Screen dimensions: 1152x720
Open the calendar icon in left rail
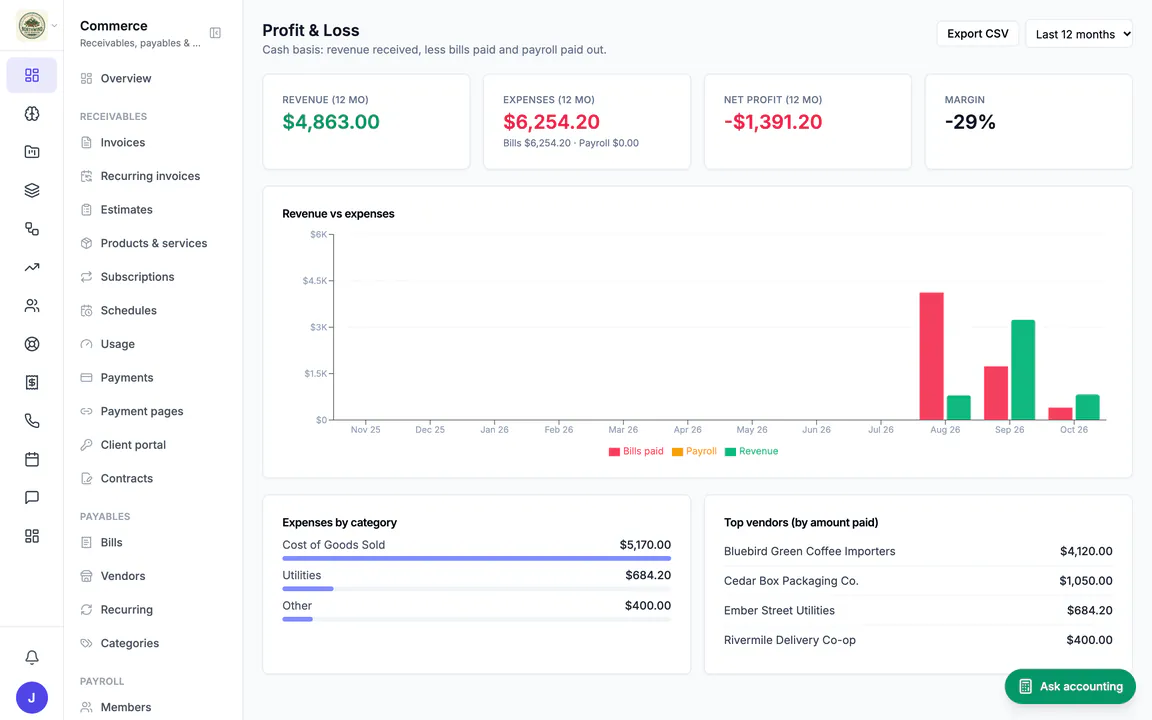click(x=32, y=459)
